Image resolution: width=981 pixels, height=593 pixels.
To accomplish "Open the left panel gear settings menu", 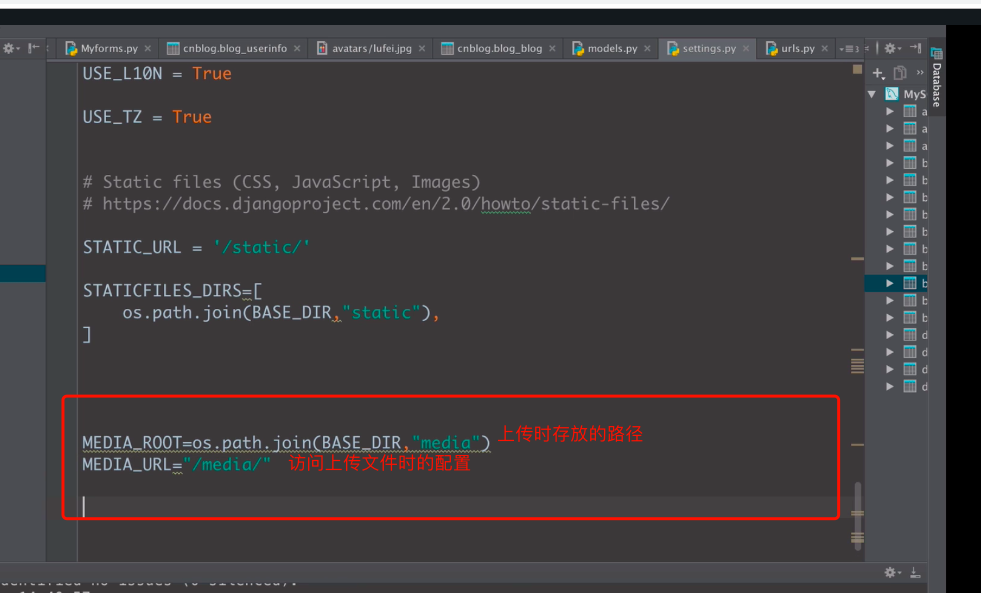I will click(10, 48).
